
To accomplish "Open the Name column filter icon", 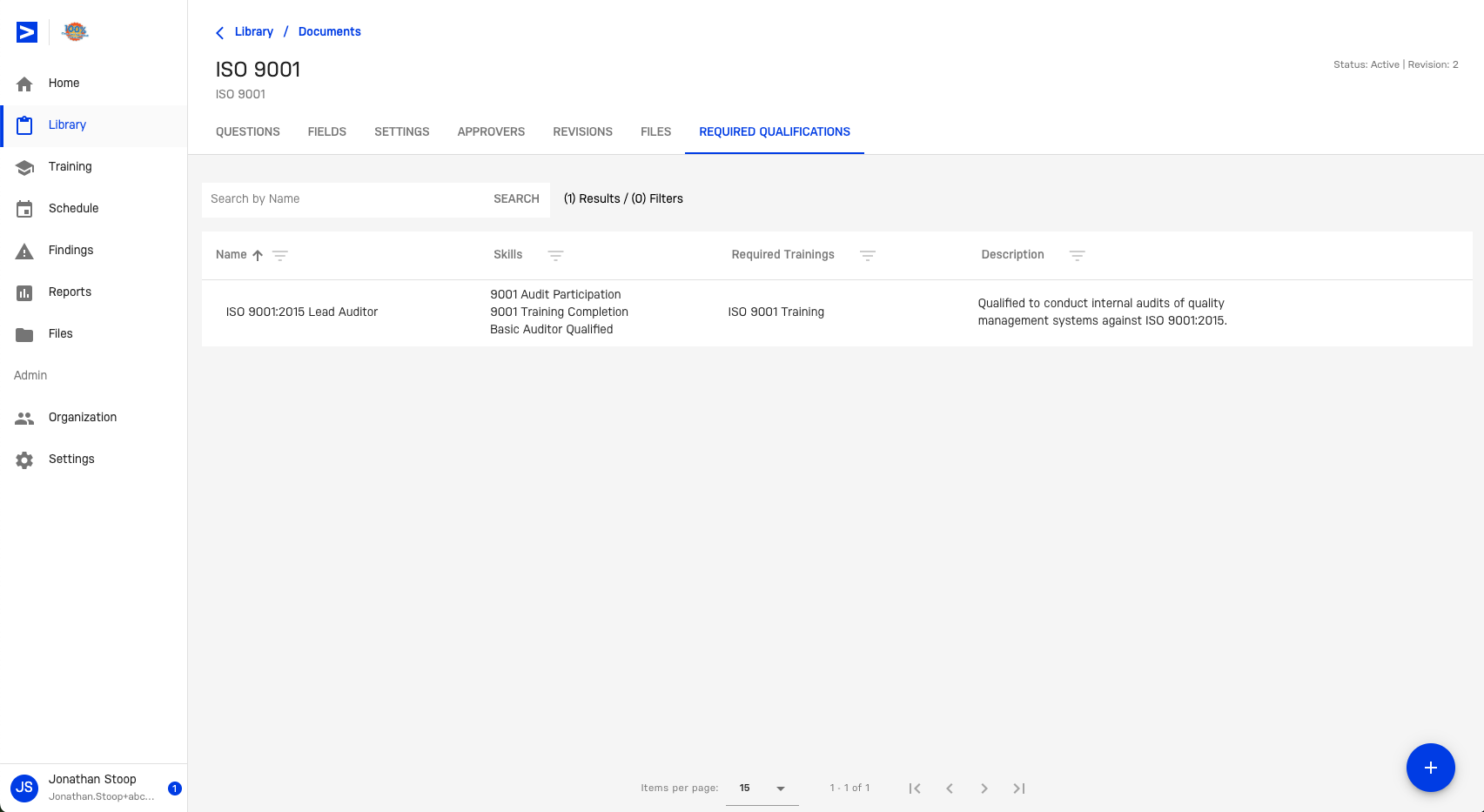I will click(x=280, y=255).
